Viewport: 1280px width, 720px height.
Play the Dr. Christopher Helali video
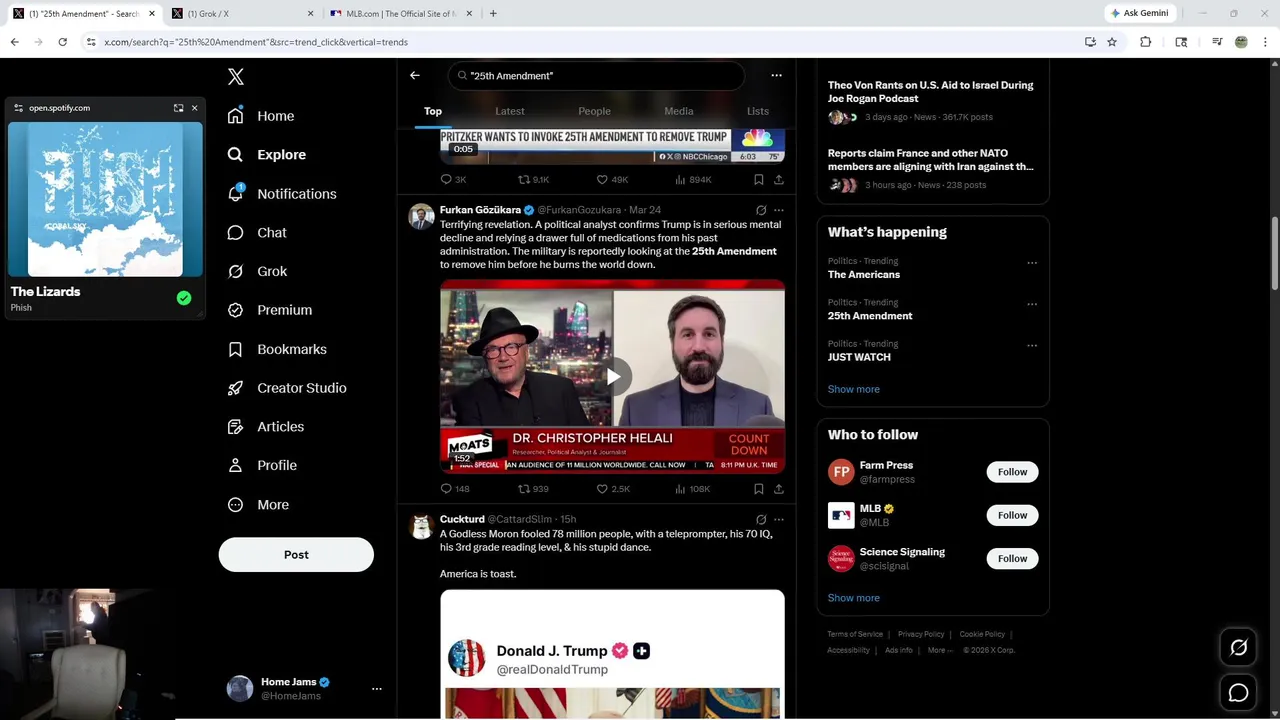coord(613,376)
